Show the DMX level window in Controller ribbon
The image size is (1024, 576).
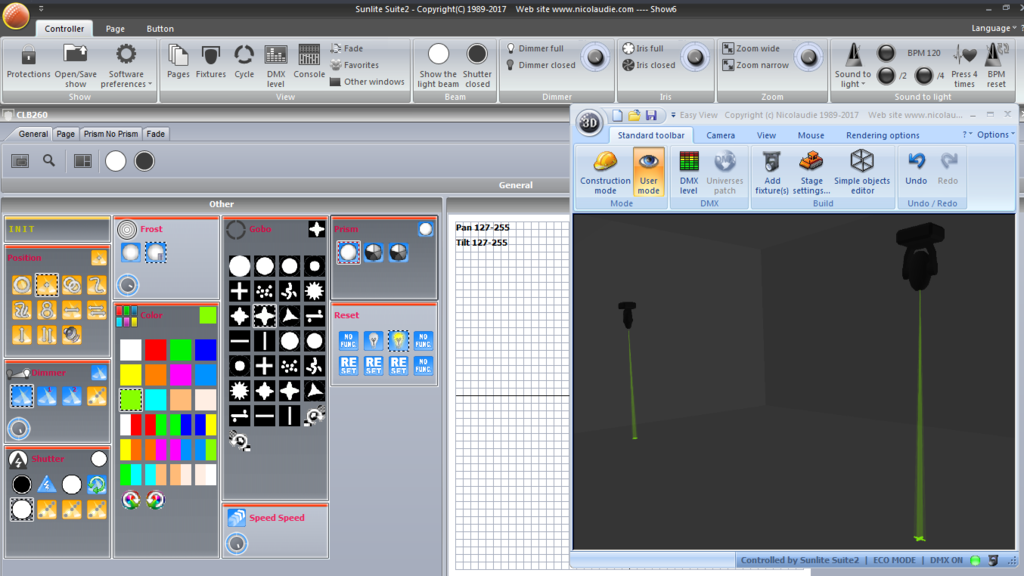(x=276, y=65)
